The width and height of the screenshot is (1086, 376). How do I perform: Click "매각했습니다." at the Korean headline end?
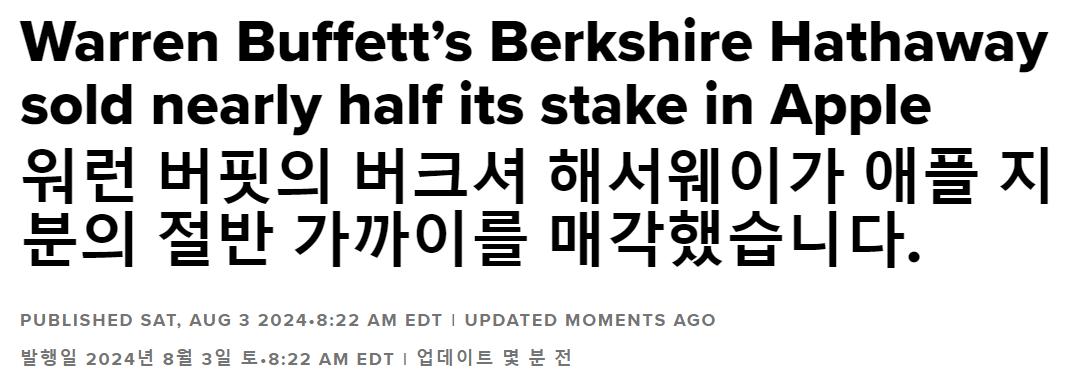[x=736, y=242]
